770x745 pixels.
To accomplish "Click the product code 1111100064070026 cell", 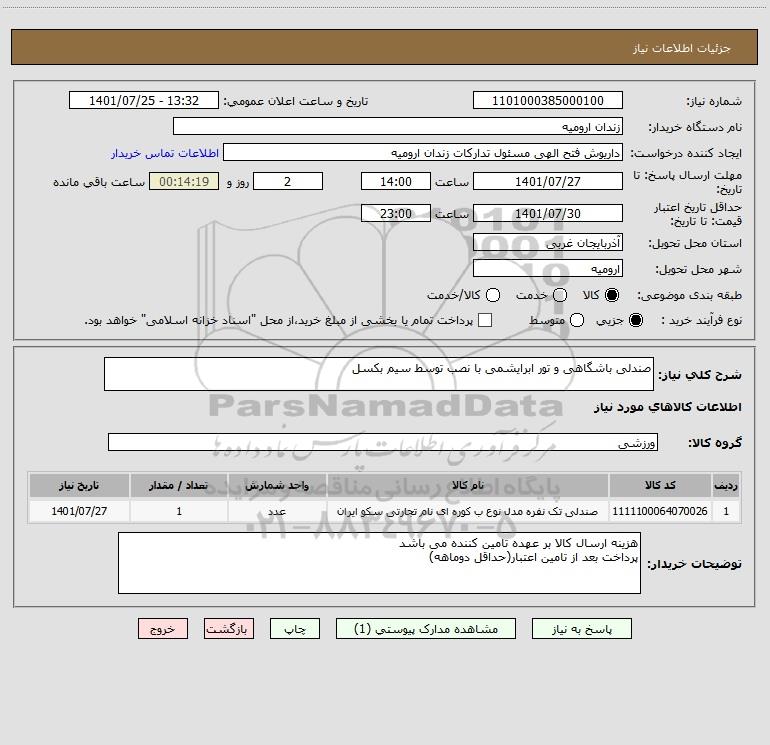I will [660, 511].
